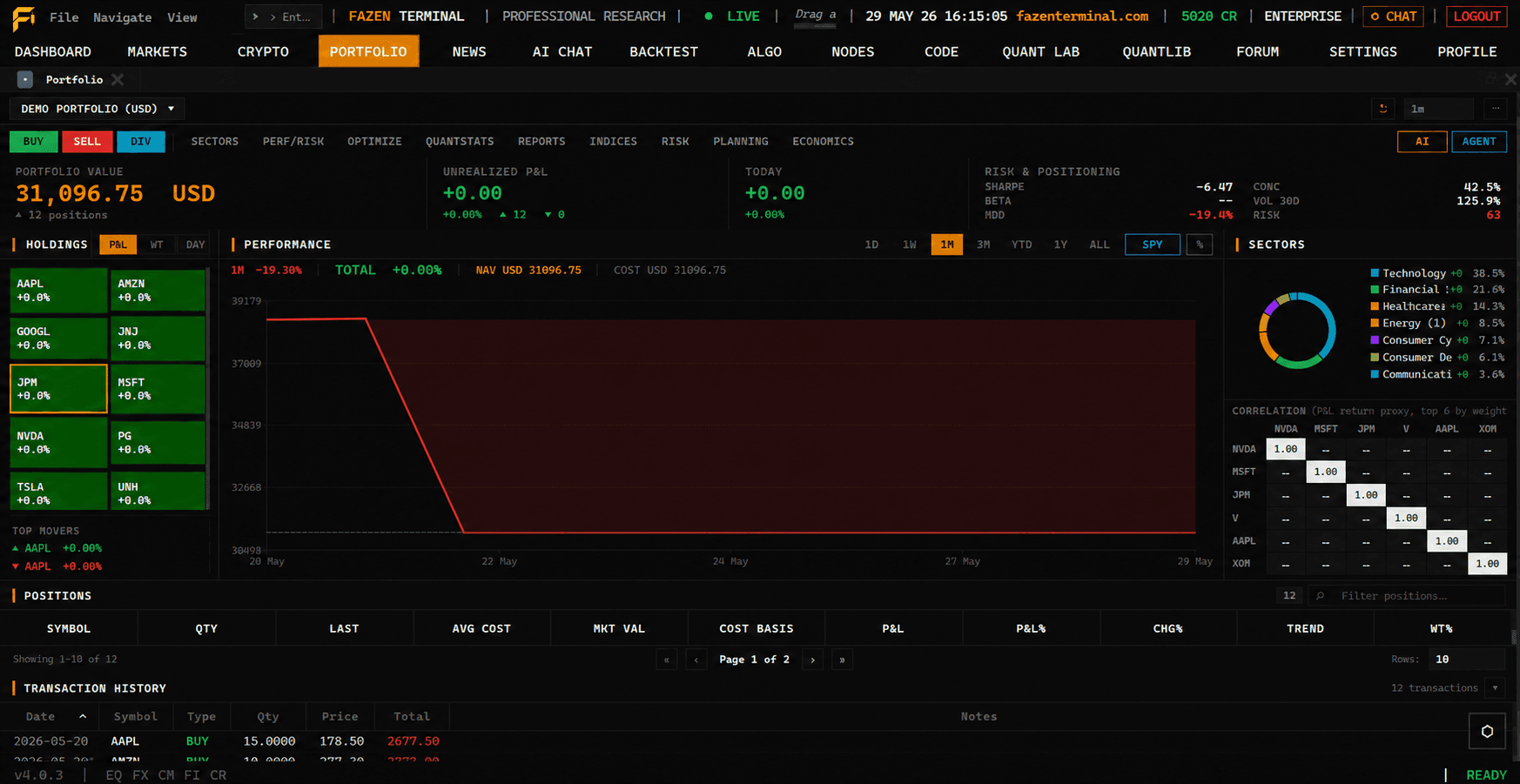
Task: Click the Healthcare sector color swatch
Action: tap(1375, 306)
